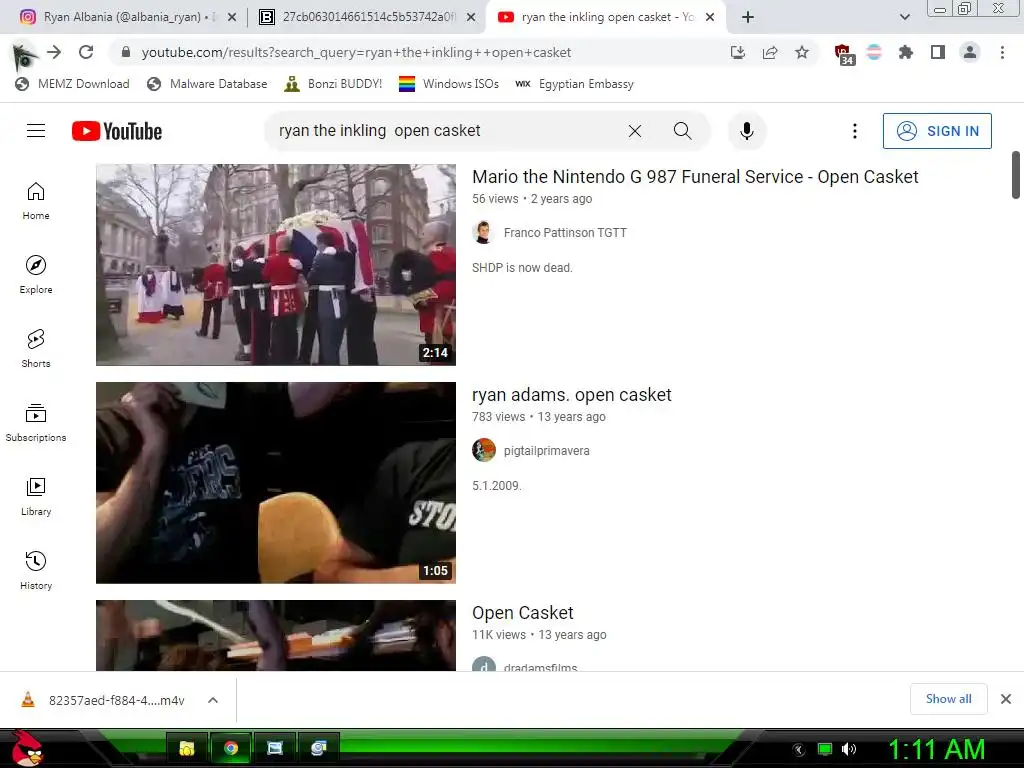
Task: Share this page via the share icon
Action: click(770, 52)
